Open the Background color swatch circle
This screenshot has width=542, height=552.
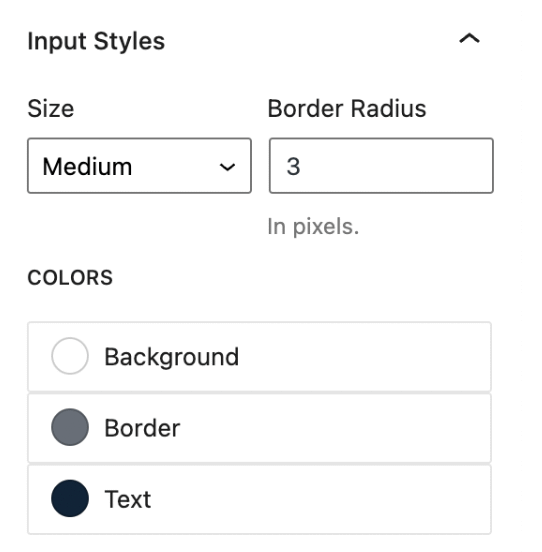pos(70,356)
